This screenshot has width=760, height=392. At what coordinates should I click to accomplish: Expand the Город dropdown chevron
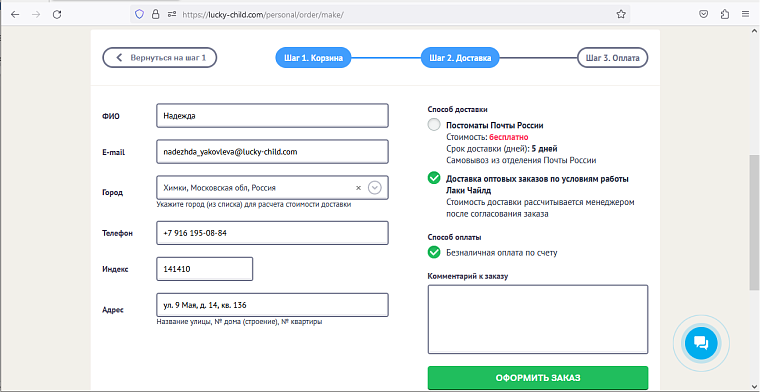pyautogui.click(x=375, y=188)
